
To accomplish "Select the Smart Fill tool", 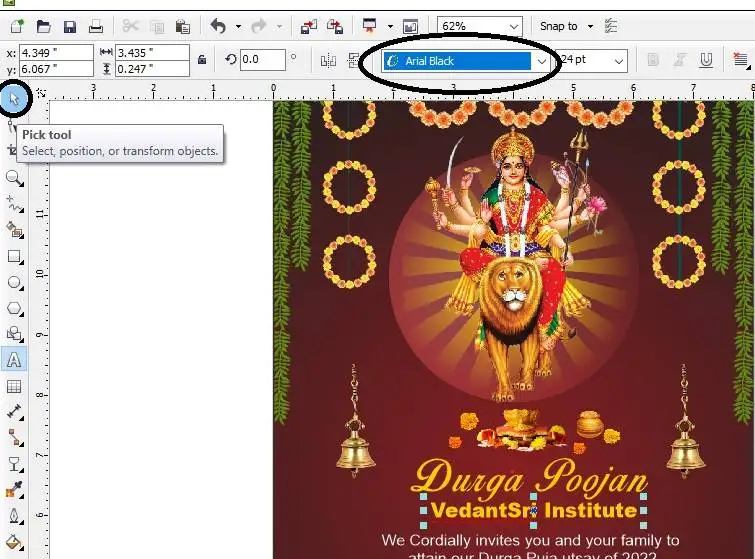I will [14, 230].
